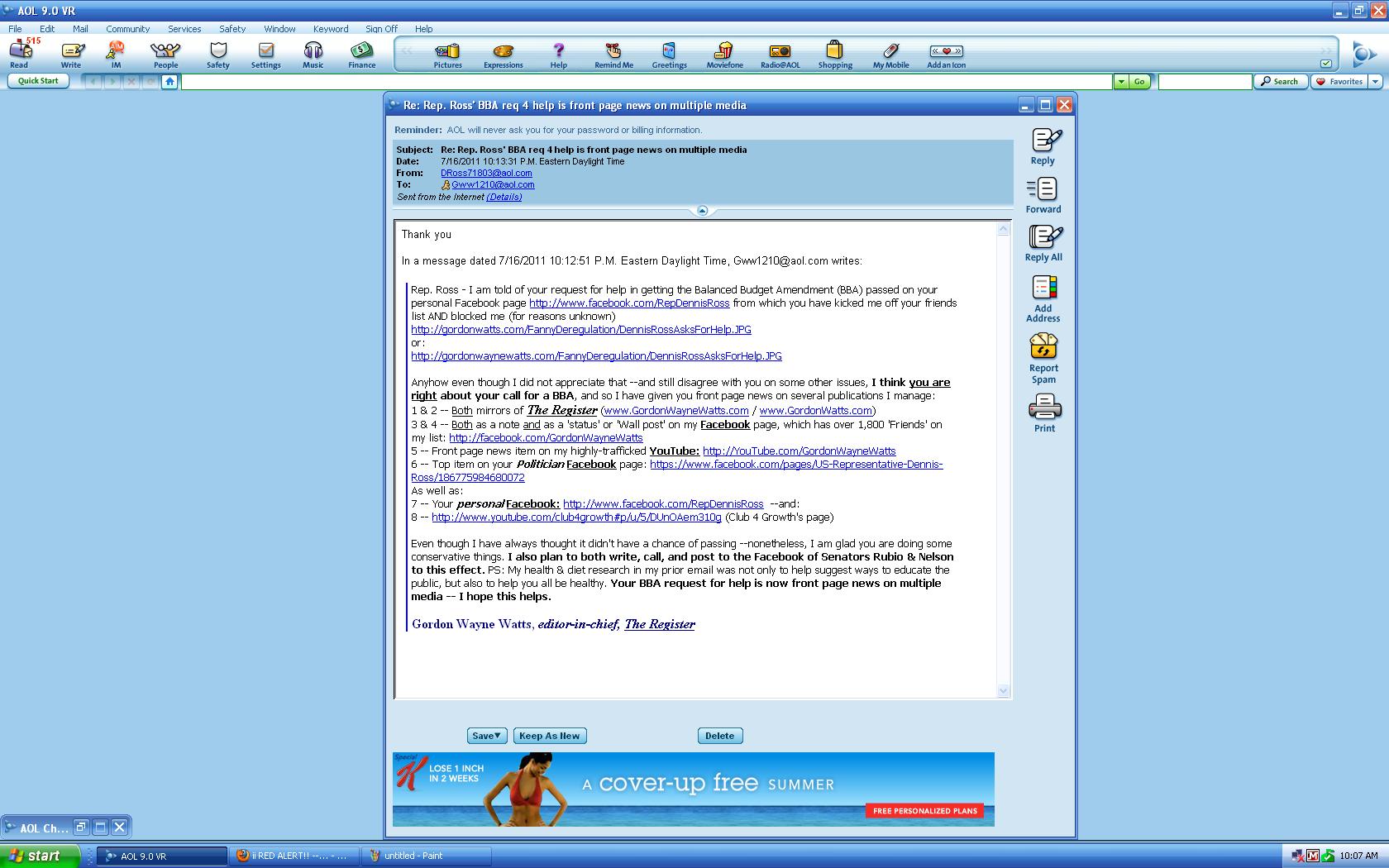Screen dimensions: 1389x868
Task: Report this message with Report Spam
Action: [1043, 359]
